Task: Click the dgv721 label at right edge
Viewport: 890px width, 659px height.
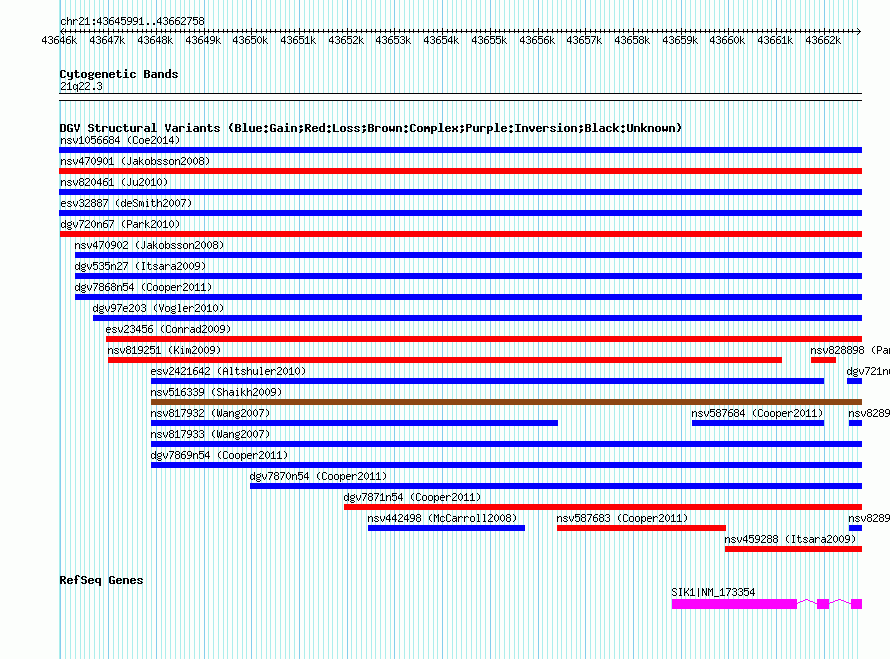Action: click(x=868, y=371)
